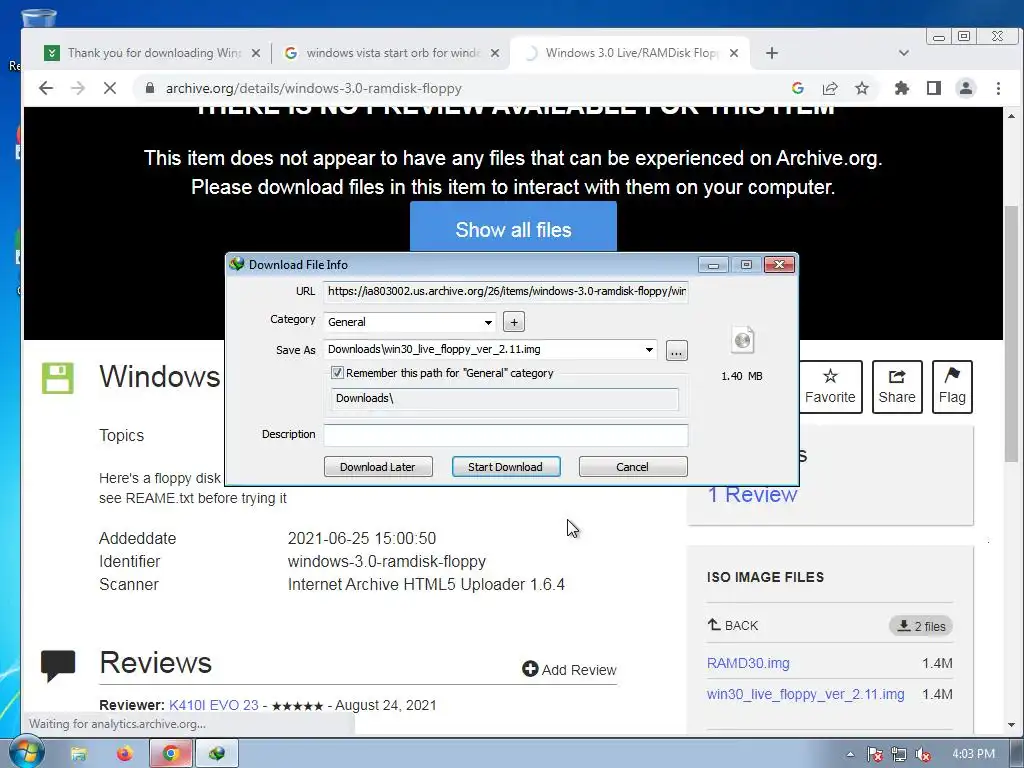Click the Chrome taskbar button
Viewport: 1024px width, 768px height.
[x=171, y=754]
